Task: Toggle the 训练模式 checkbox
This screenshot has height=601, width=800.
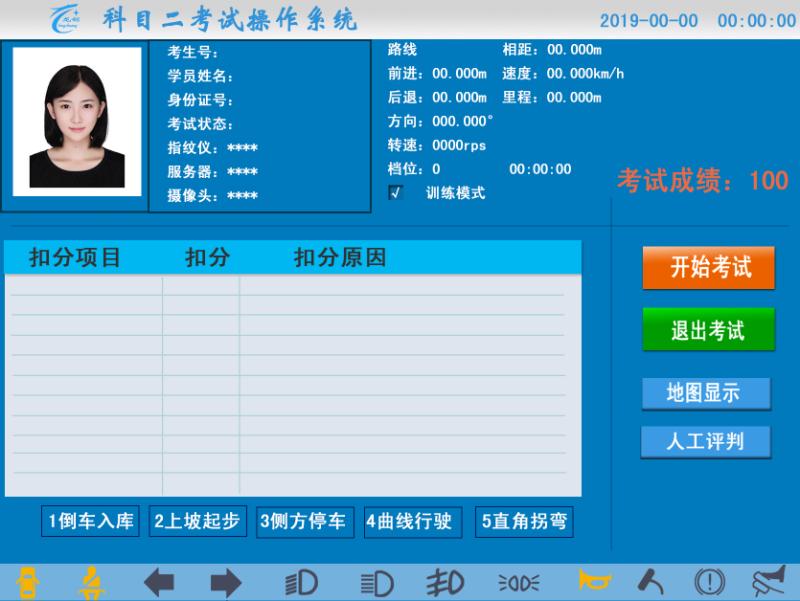Action: 395,193
